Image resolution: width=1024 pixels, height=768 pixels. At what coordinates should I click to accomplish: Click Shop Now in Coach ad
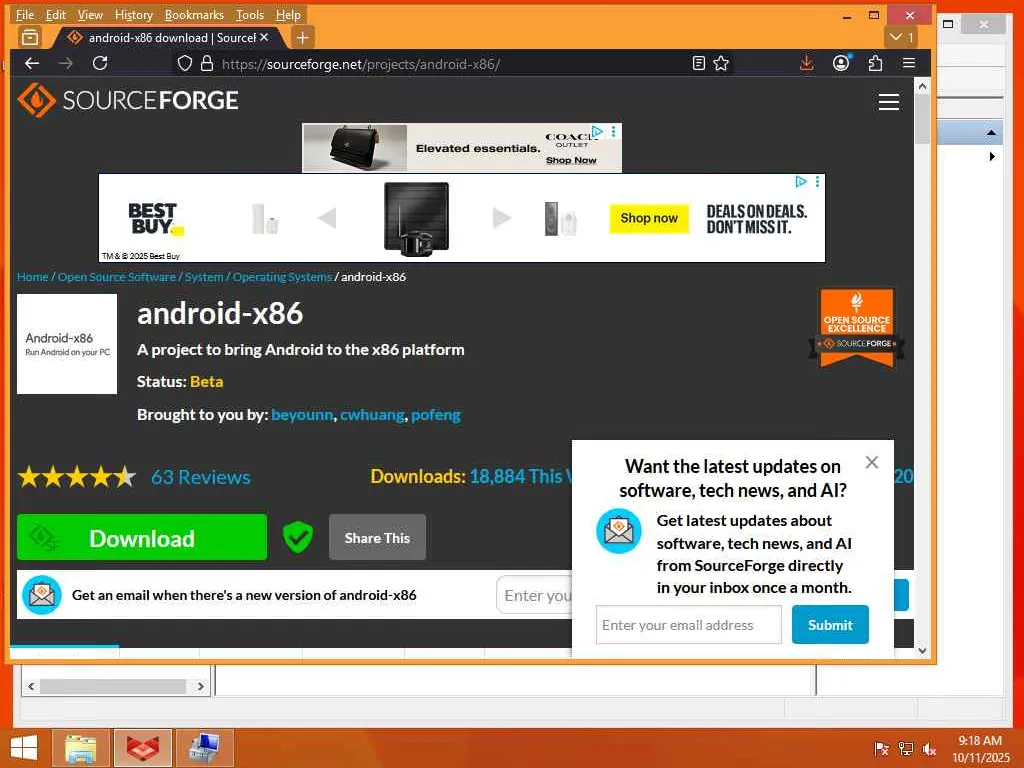click(x=571, y=161)
